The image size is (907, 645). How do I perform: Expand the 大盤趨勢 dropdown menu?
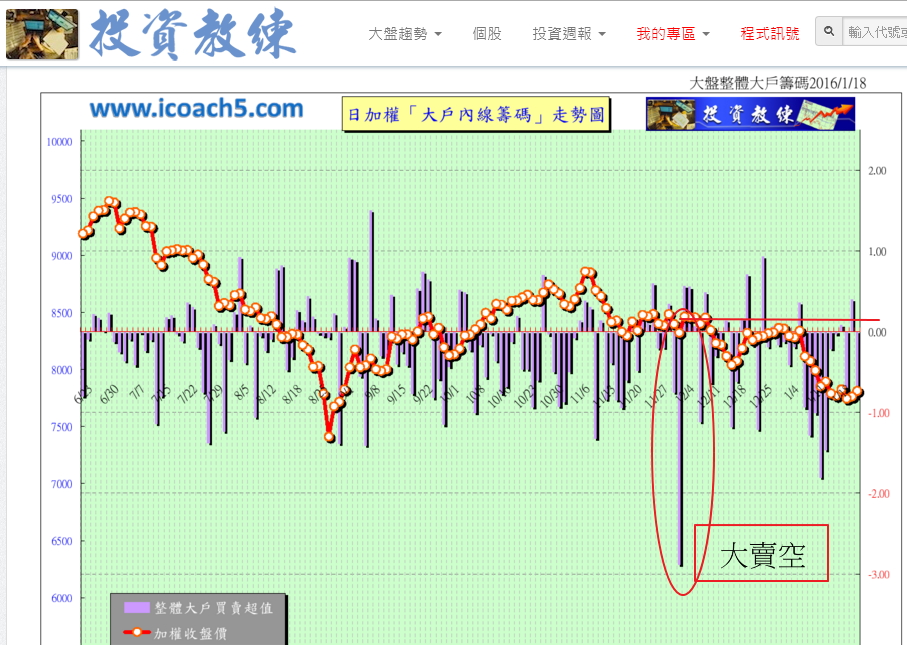click(x=405, y=33)
